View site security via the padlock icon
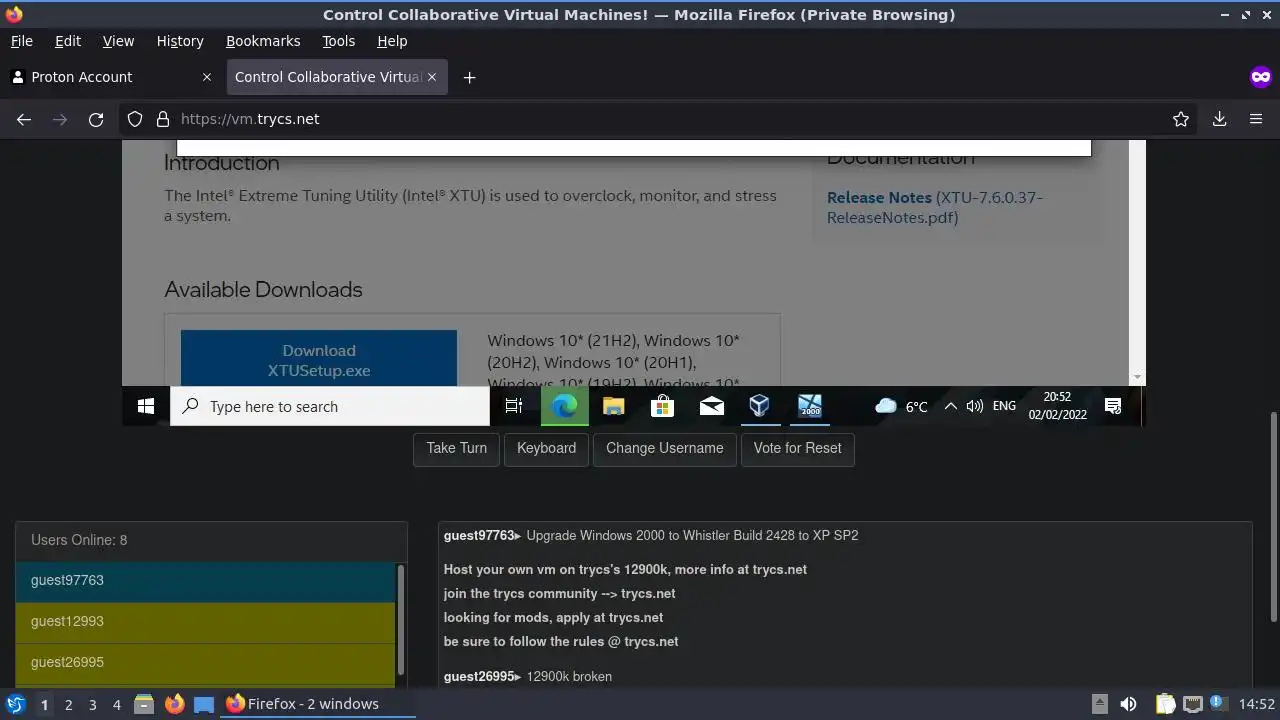1280x720 pixels. (163, 119)
